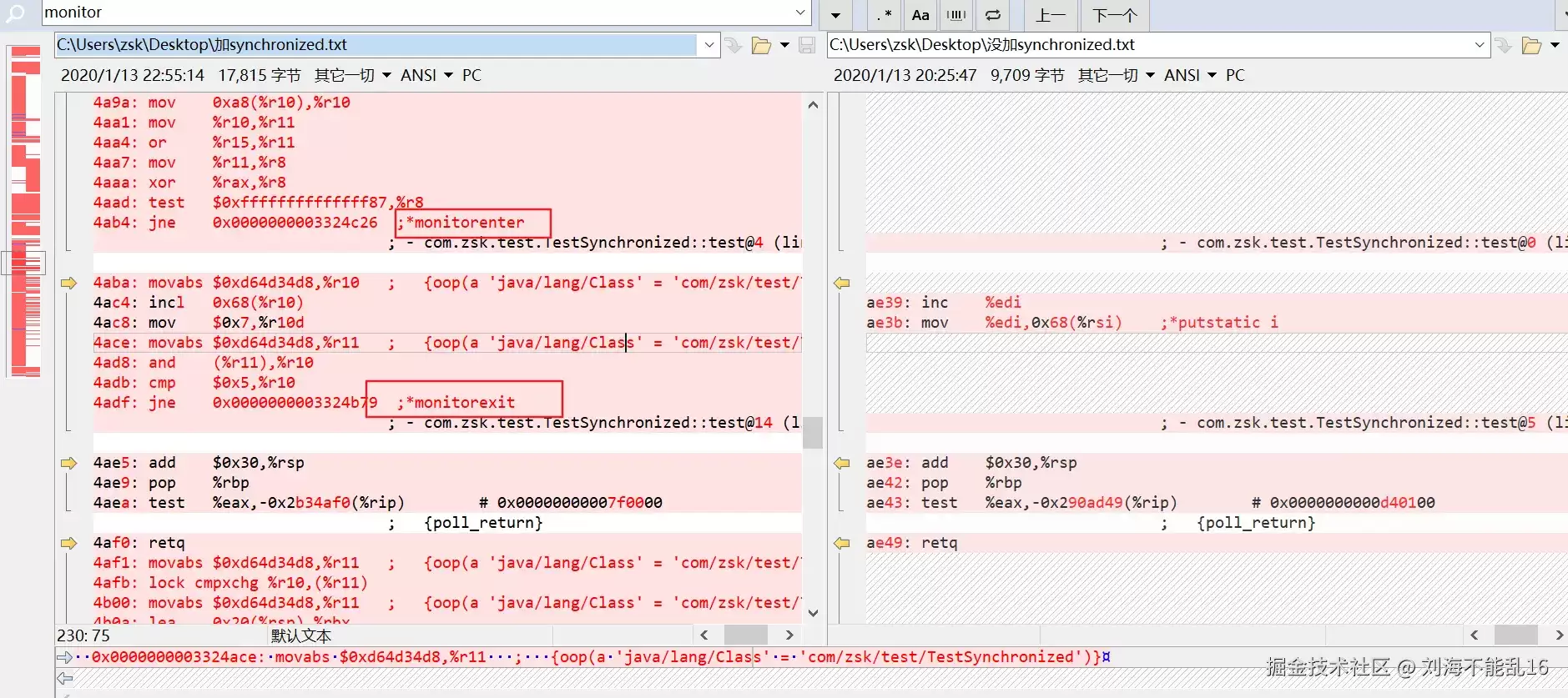
Task: Open right pane ANSI encoding dropdown
Action: click(x=1190, y=76)
